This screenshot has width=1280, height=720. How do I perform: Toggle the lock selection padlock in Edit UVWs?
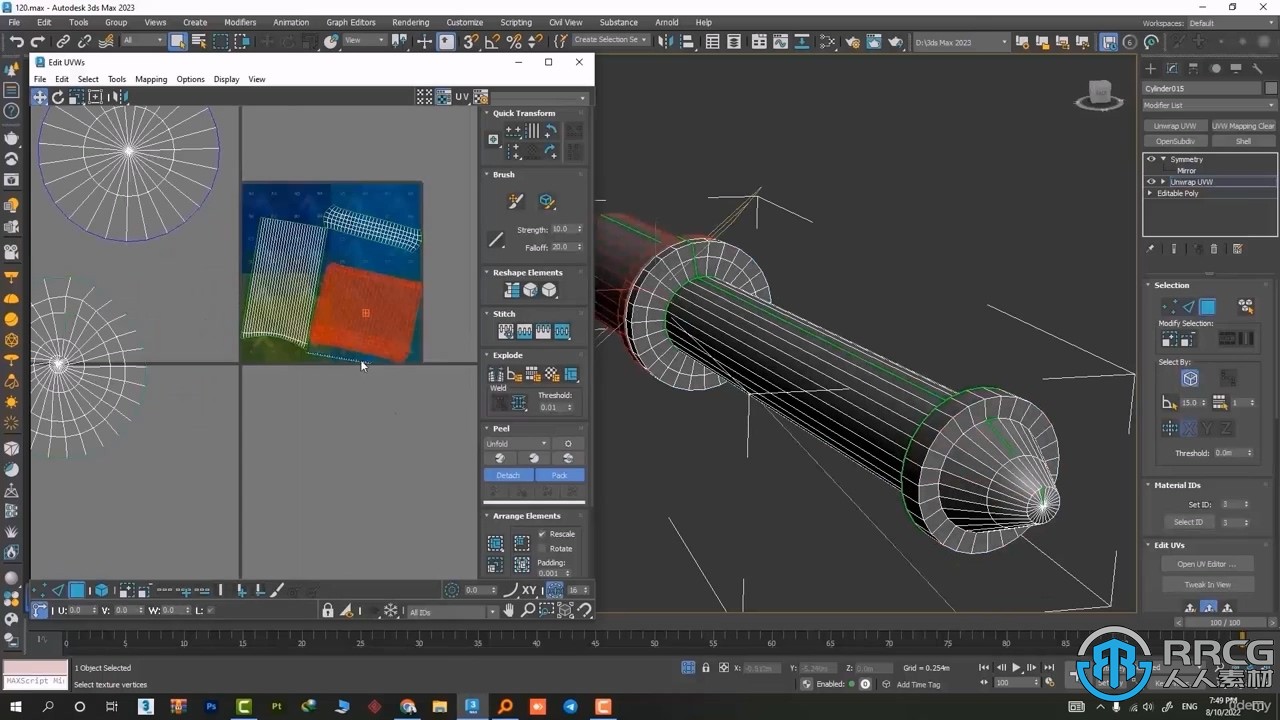coord(328,611)
